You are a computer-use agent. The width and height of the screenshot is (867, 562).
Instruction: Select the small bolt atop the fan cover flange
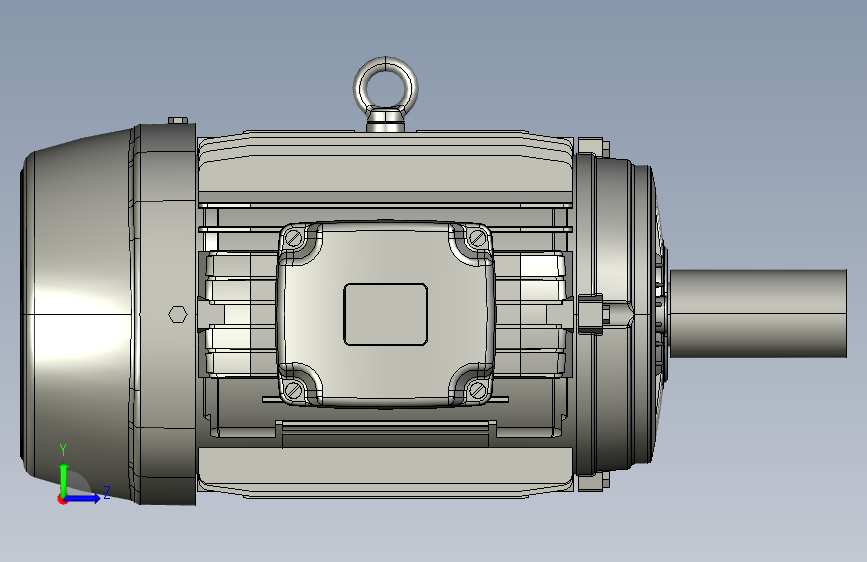(178, 121)
